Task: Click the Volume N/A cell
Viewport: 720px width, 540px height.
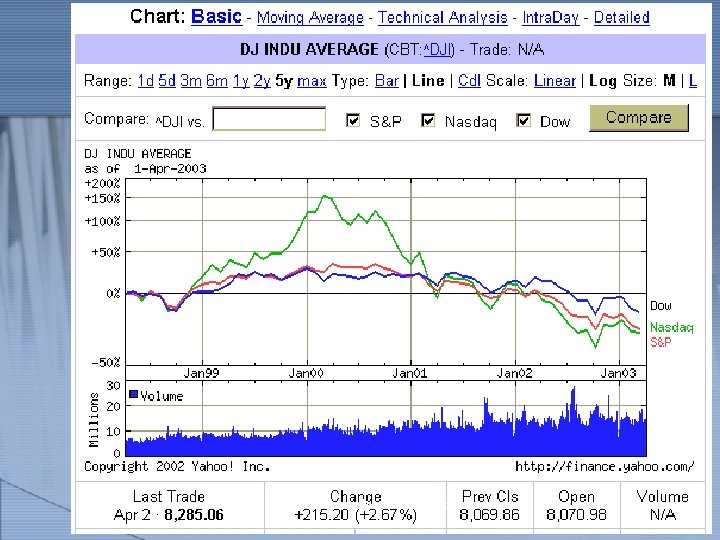Action: pos(663,515)
